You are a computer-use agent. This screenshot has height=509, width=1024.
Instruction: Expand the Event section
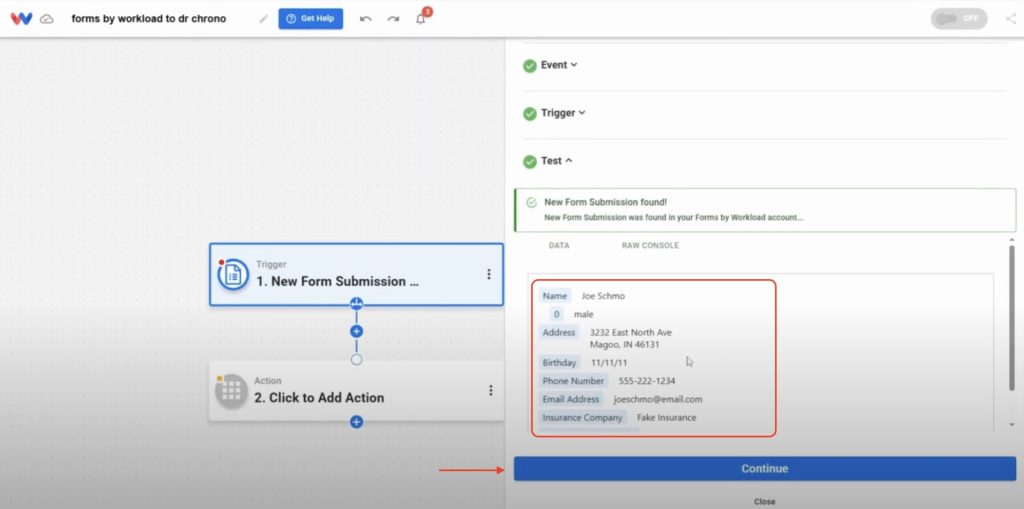(x=559, y=65)
